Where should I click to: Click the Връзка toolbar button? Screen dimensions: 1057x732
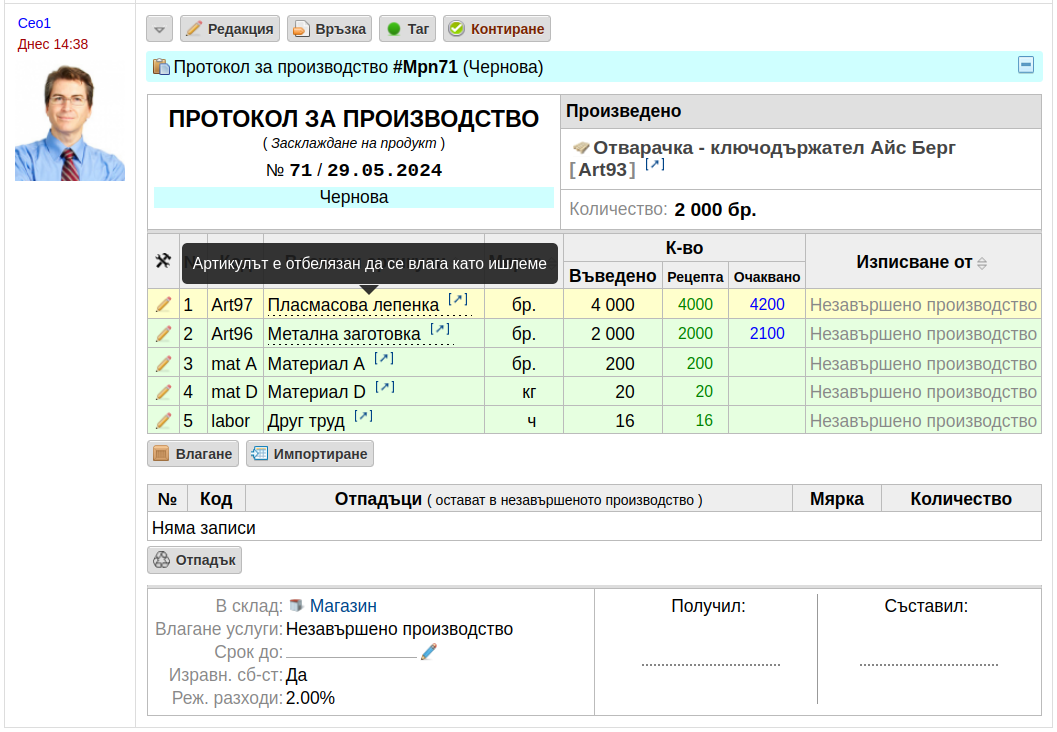tap(330, 29)
